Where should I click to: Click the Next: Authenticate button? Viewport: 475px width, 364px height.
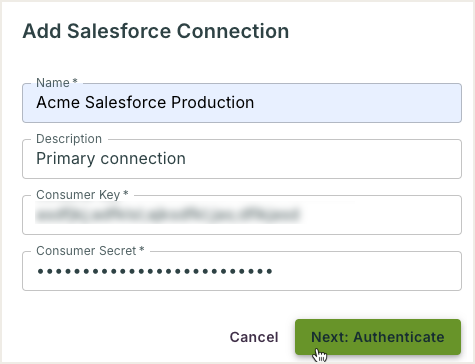pyautogui.click(x=378, y=337)
